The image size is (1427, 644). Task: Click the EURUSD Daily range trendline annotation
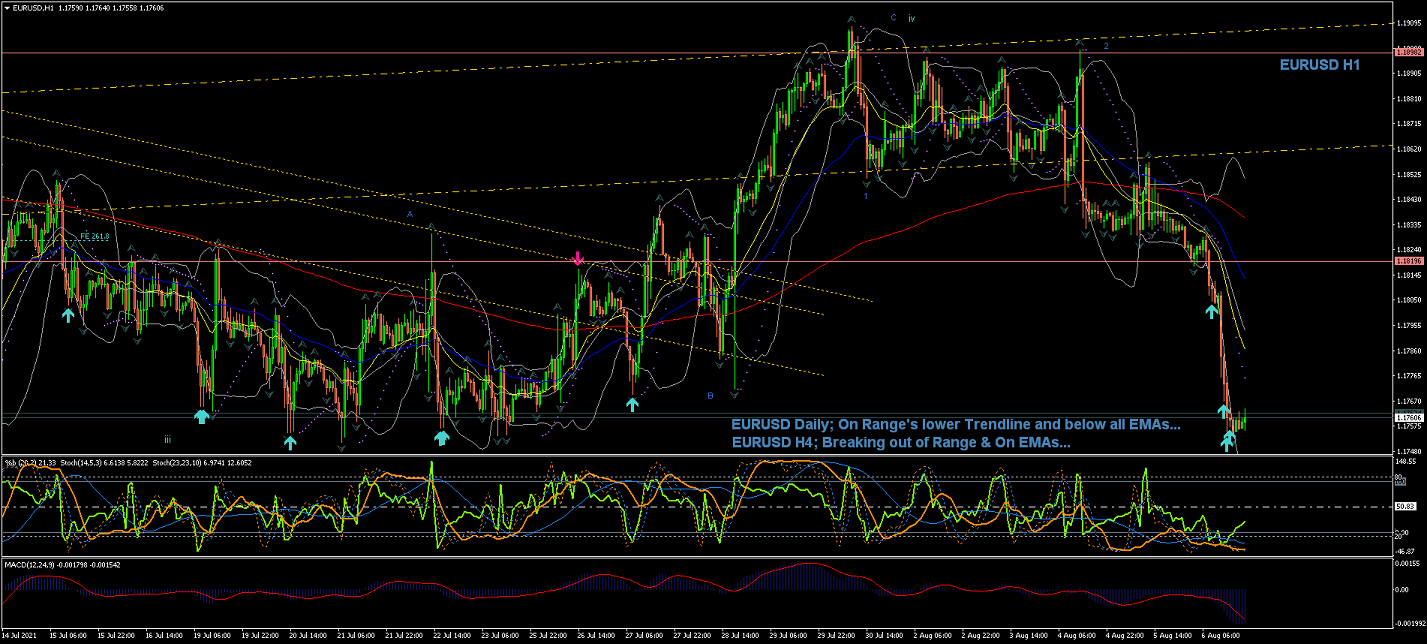(x=955, y=425)
